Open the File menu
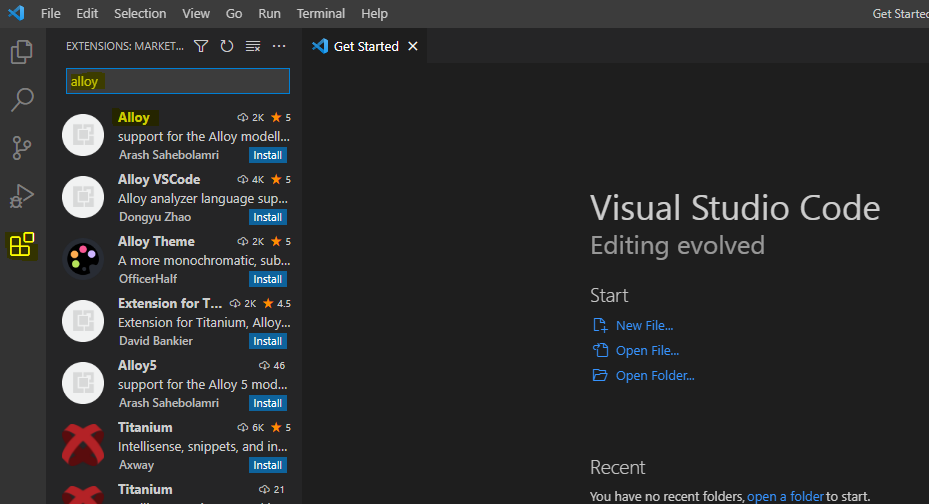The height and width of the screenshot is (504, 929). click(x=50, y=13)
